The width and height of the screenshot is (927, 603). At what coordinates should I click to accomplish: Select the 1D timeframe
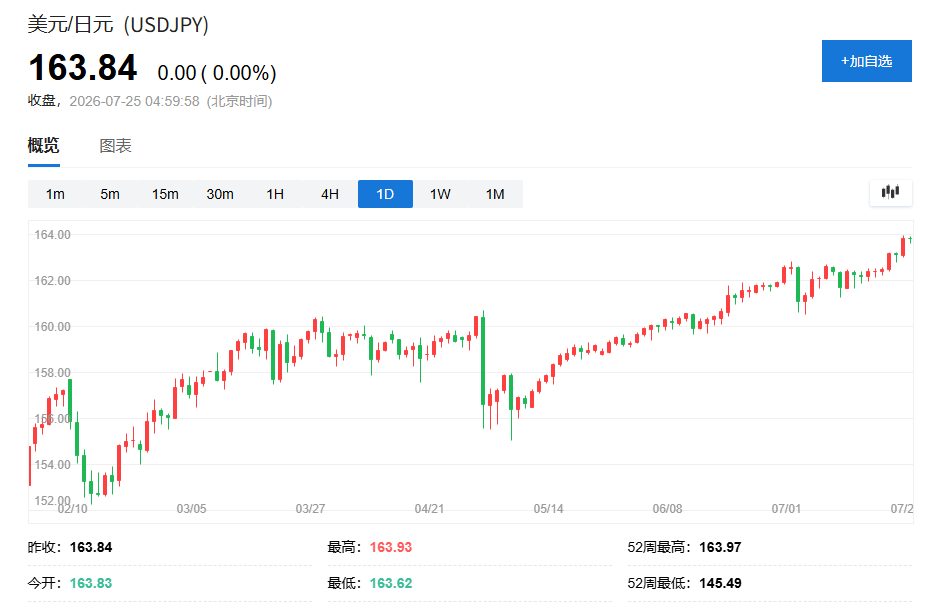point(385,194)
